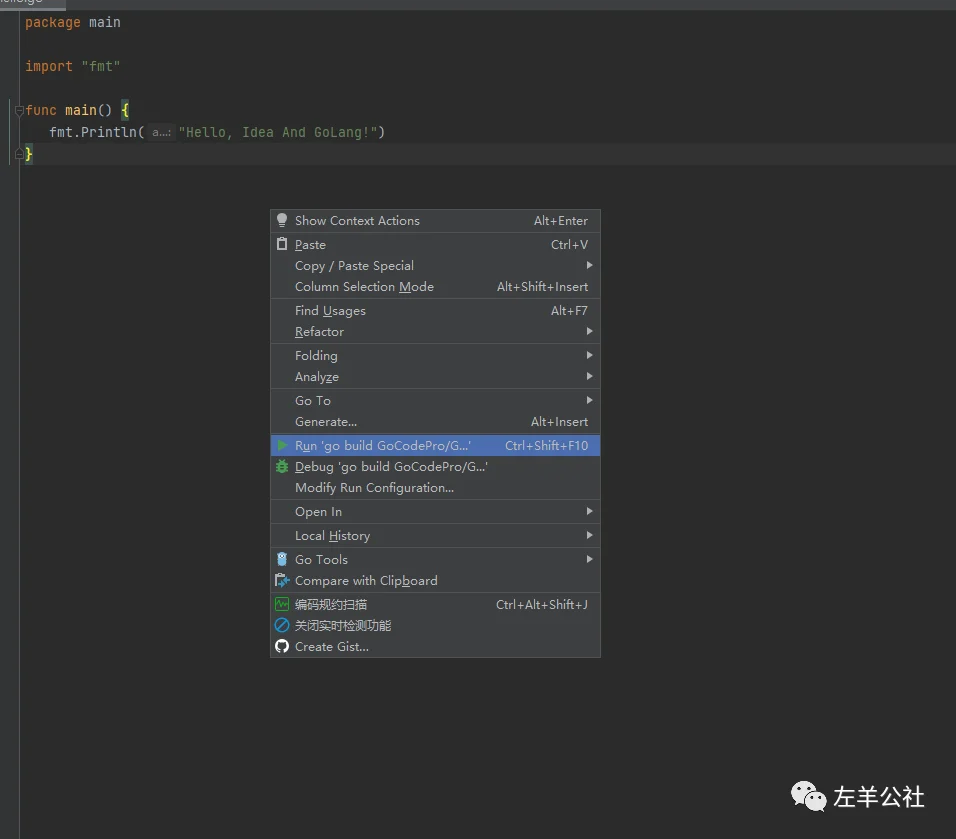Choose Generate... from the context menu

click(326, 422)
